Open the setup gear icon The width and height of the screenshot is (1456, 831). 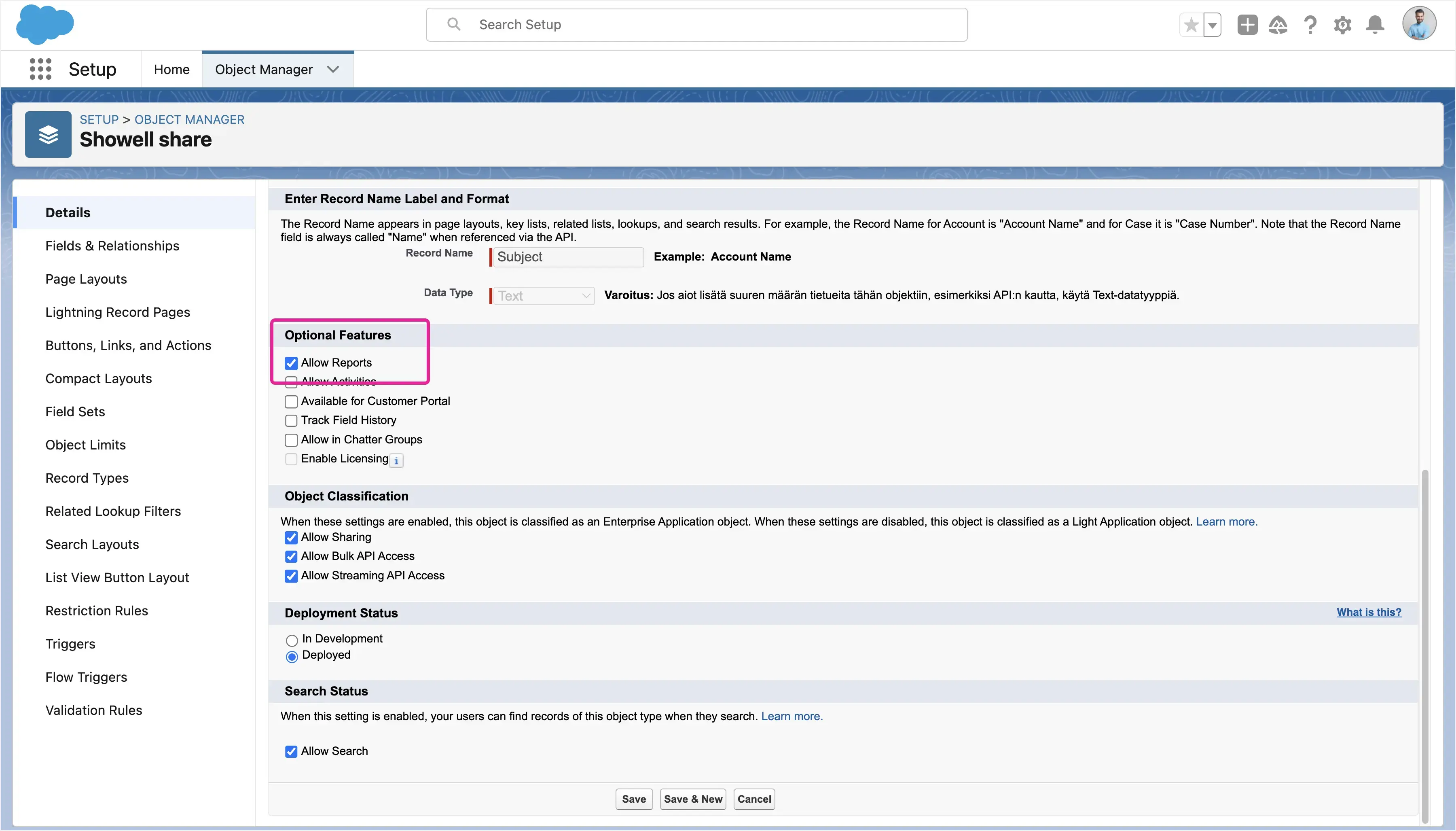[x=1342, y=25]
